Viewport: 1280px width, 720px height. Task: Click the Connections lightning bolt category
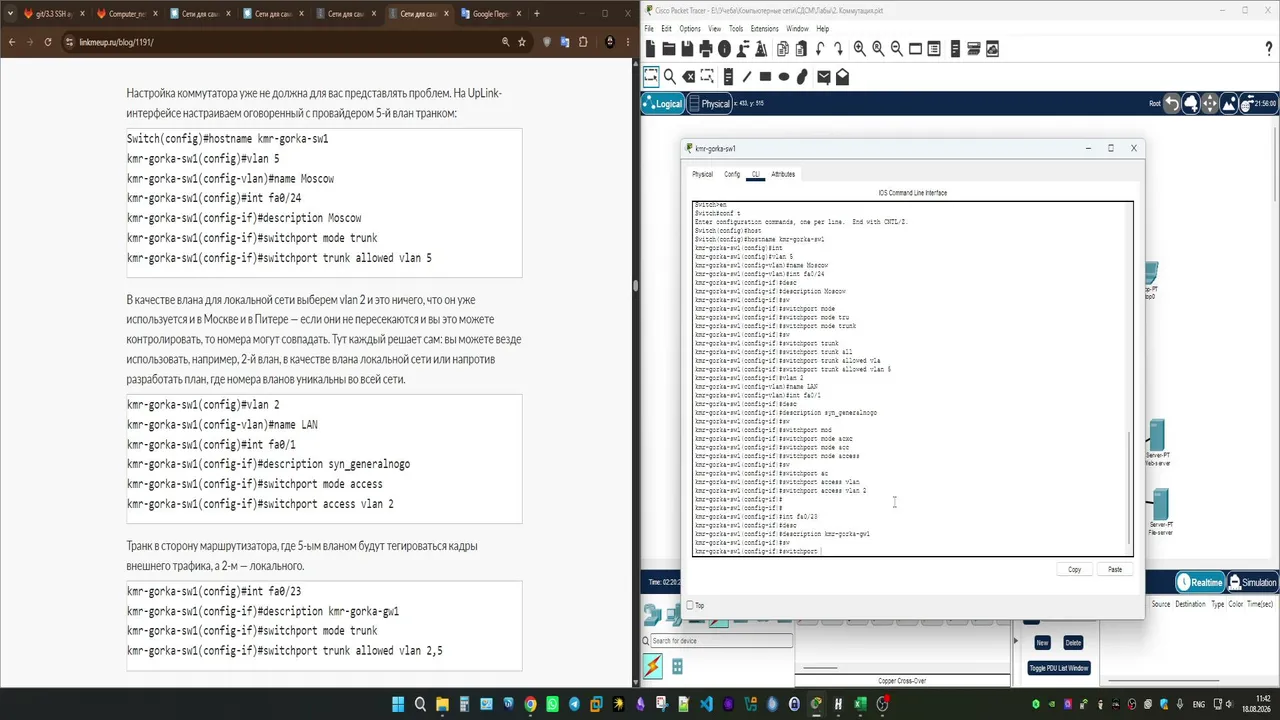click(652, 666)
